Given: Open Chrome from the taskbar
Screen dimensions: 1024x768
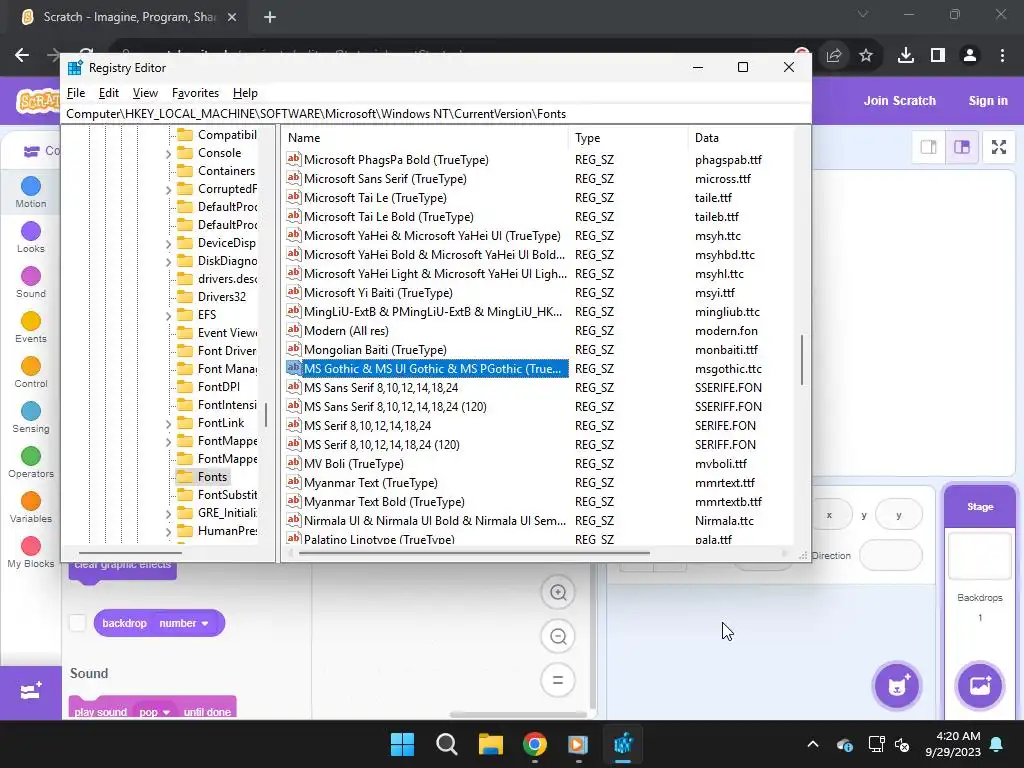Looking at the screenshot, I should tap(535, 744).
